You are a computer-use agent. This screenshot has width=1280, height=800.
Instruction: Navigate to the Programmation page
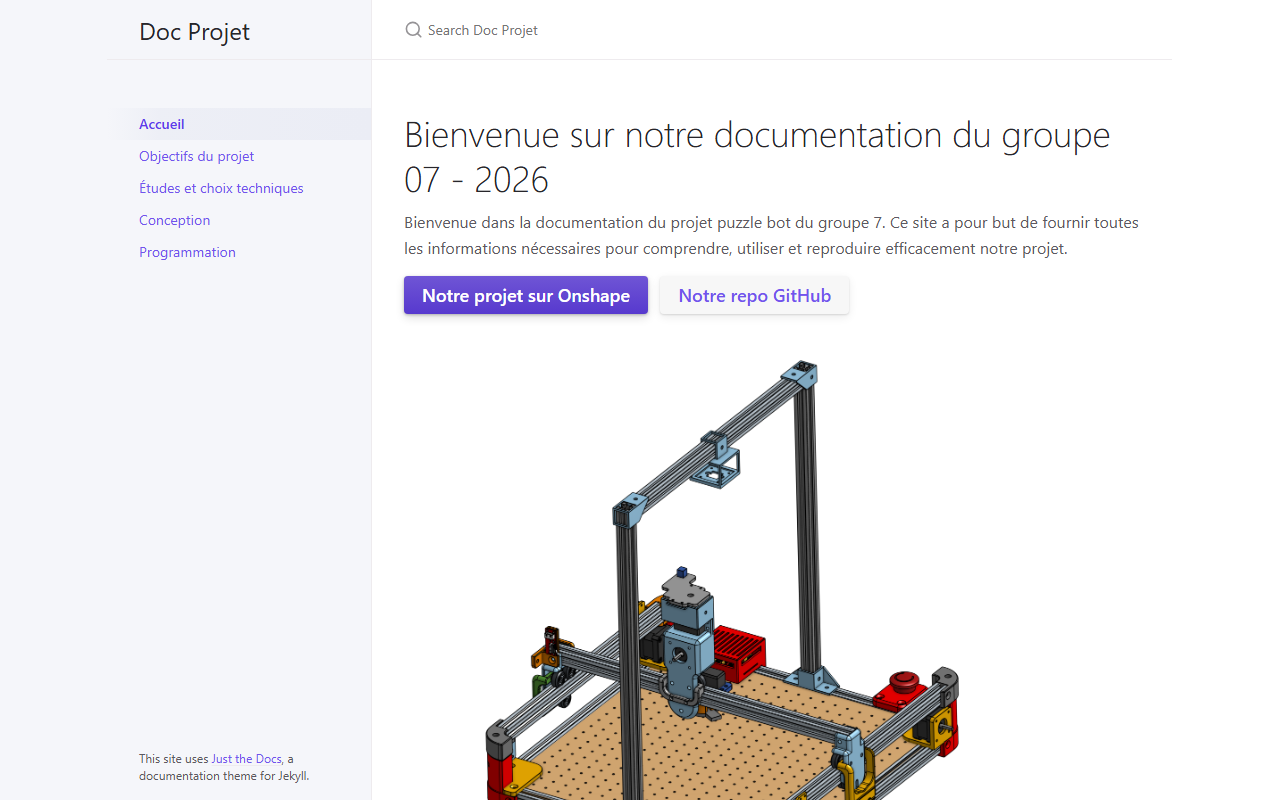point(239,252)
